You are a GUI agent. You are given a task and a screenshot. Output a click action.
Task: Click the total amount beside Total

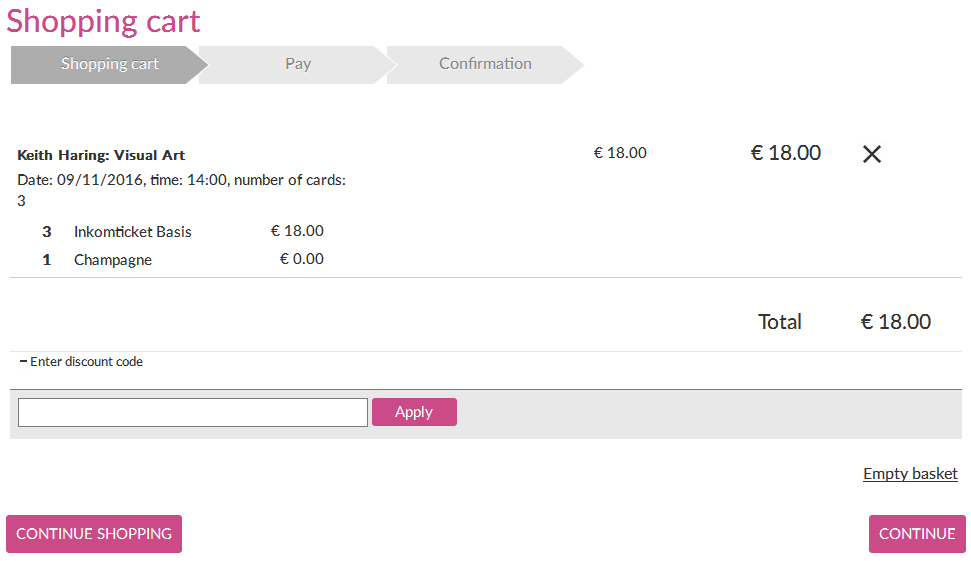tap(895, 322)
